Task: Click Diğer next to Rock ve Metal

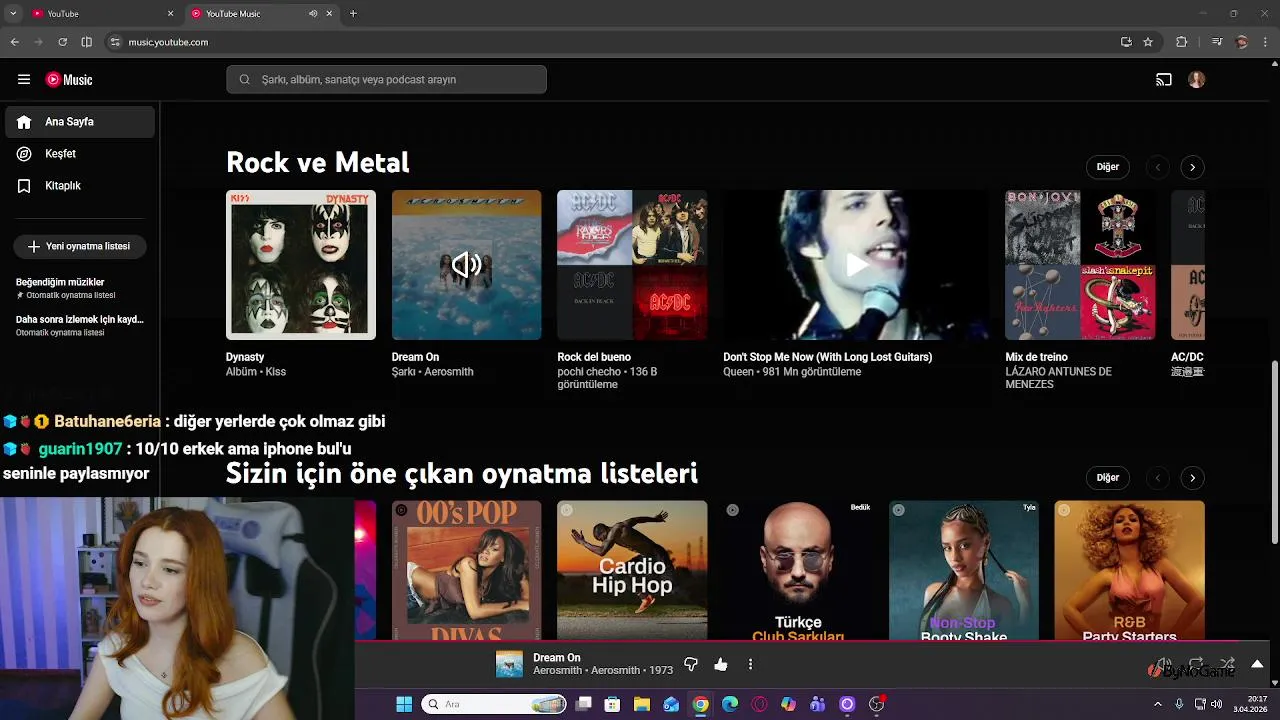Action: [x=1107, y=167]
